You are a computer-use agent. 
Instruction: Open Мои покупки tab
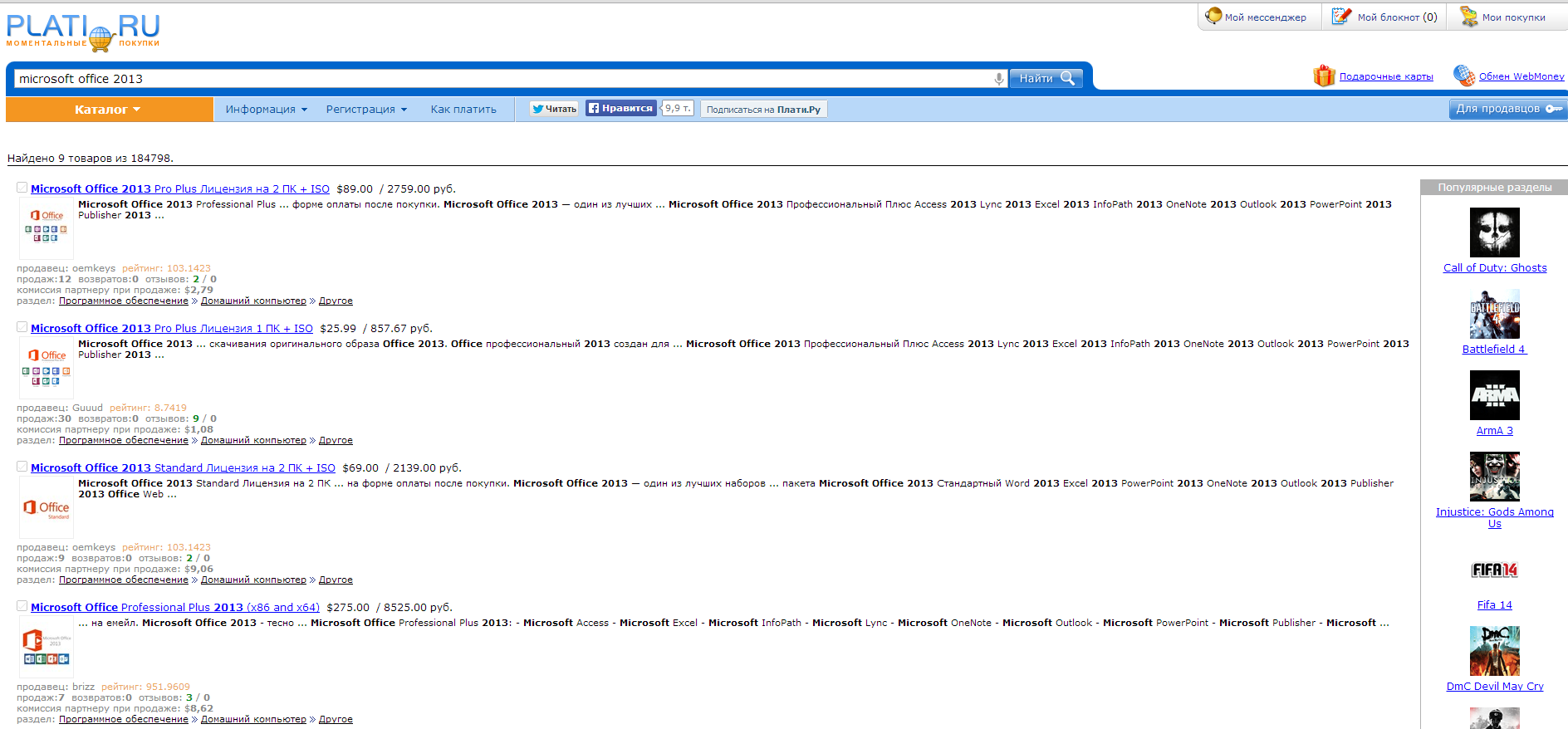(1506, 17)
